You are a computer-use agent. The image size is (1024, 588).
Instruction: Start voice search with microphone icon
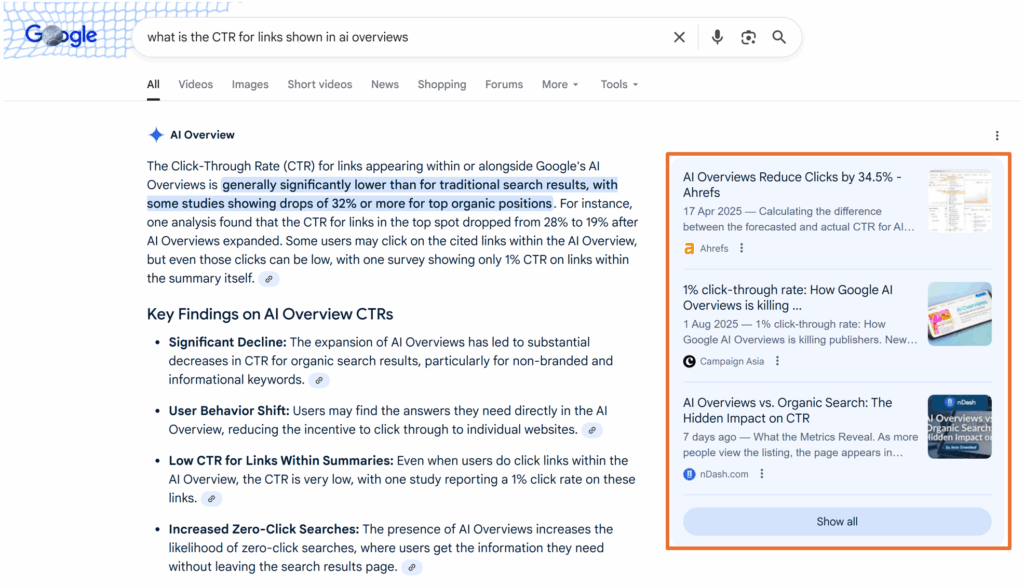coord(717,37)
